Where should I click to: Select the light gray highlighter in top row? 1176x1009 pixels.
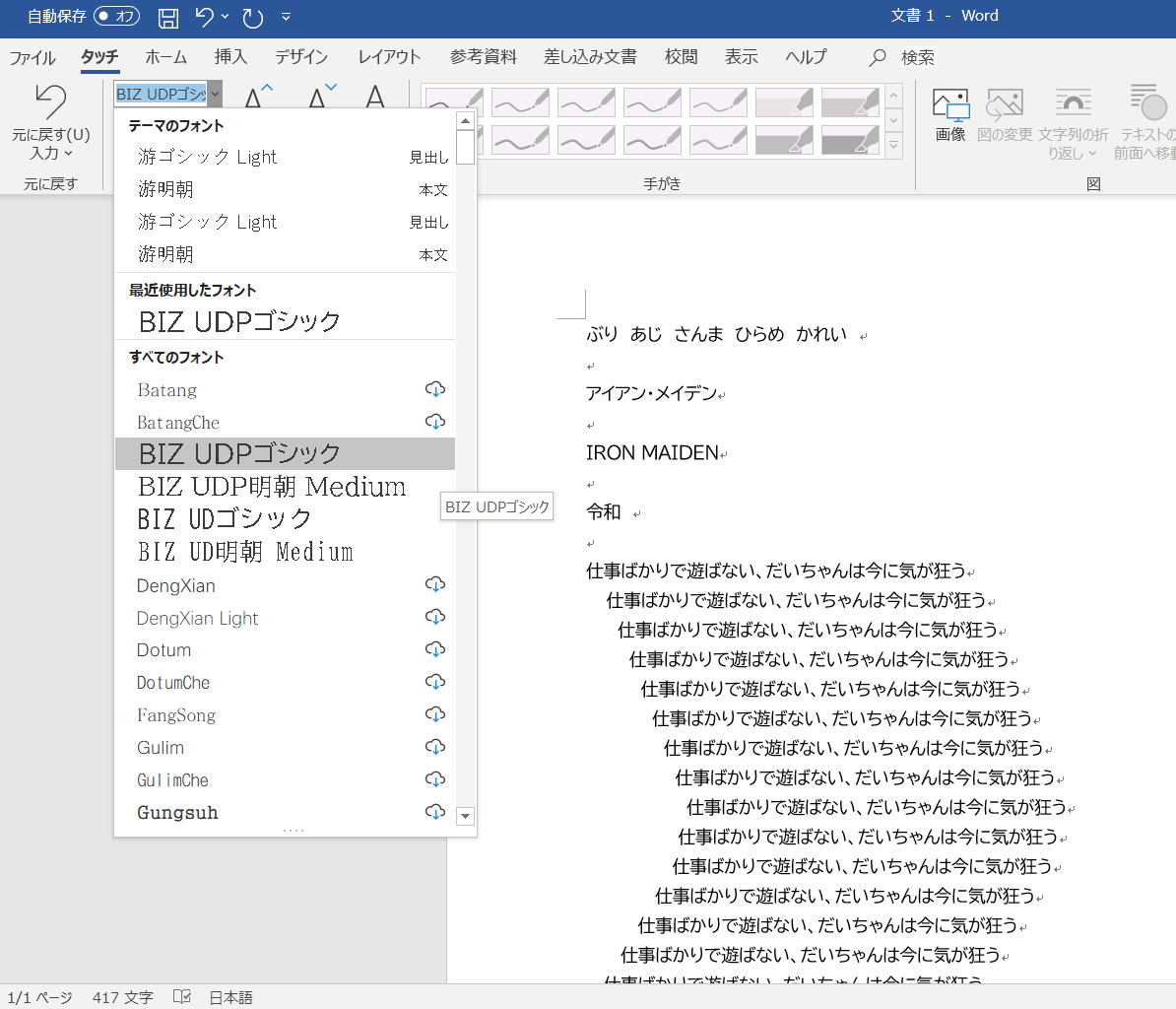click(785, 102)
